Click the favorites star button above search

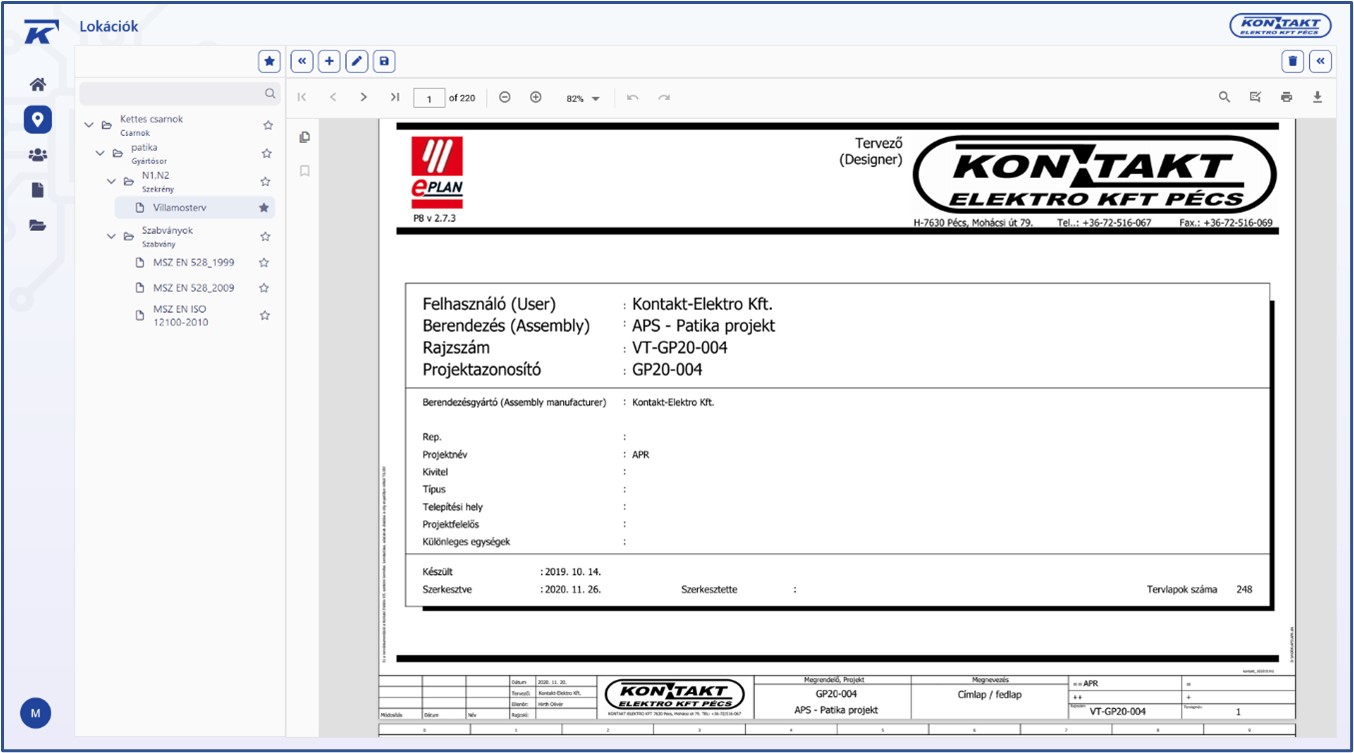point(269,61)
